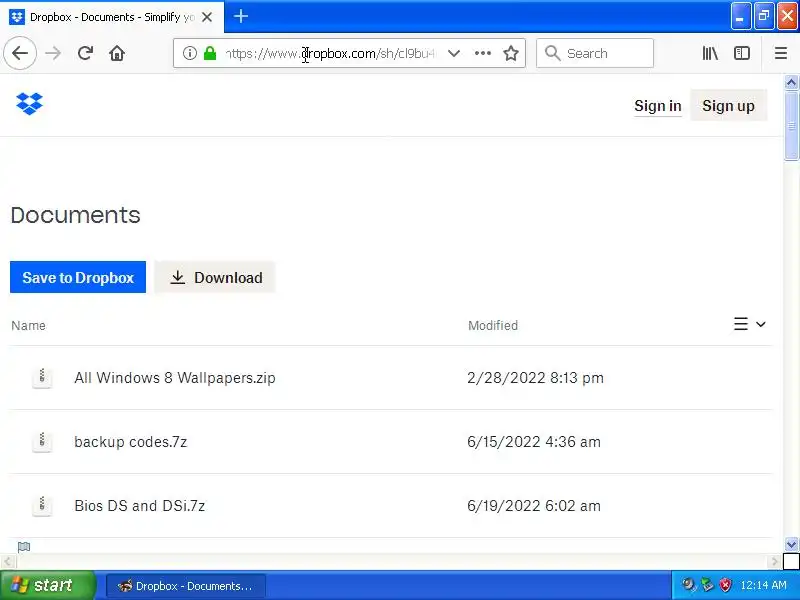Click the archive icon beside backup codes.7z
Image resolution: width=800 pixels, height=600 pixels.
pos(42,441)
